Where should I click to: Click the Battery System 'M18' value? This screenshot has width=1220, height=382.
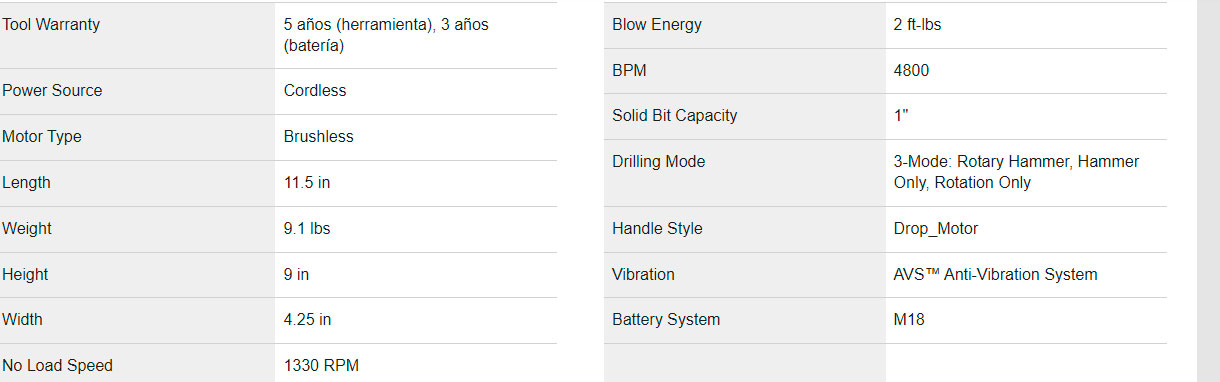tap(908, 320)
